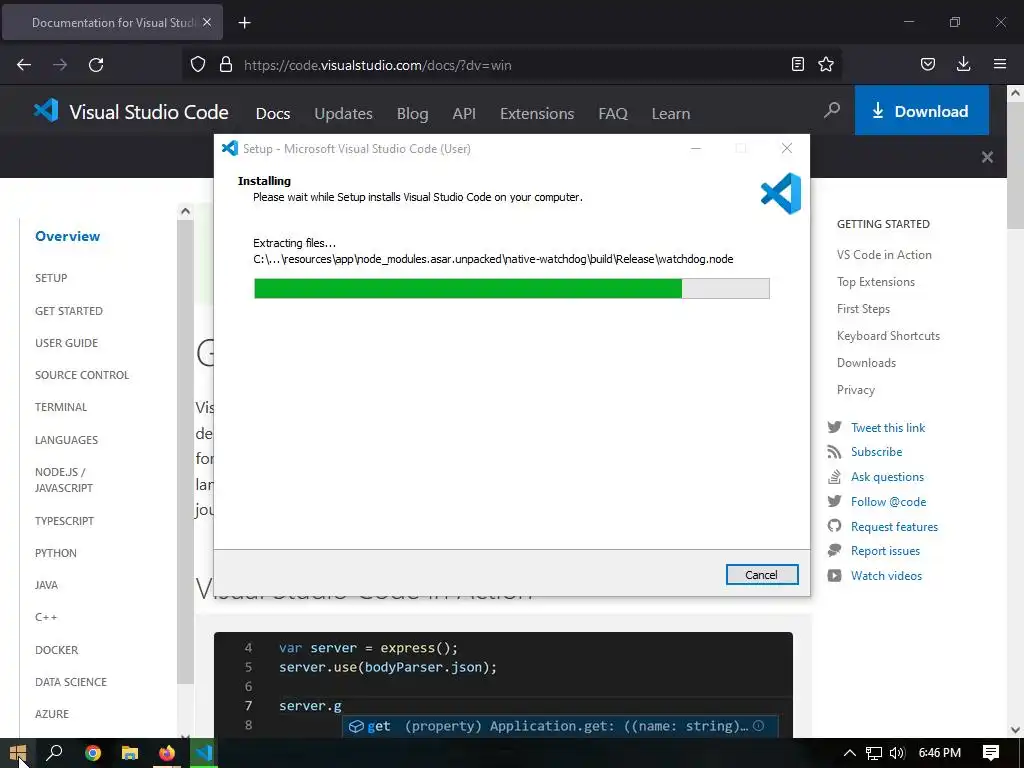Screen dimensions: 1024x768
Task: Go to the Extensions page
Action: 537,113
